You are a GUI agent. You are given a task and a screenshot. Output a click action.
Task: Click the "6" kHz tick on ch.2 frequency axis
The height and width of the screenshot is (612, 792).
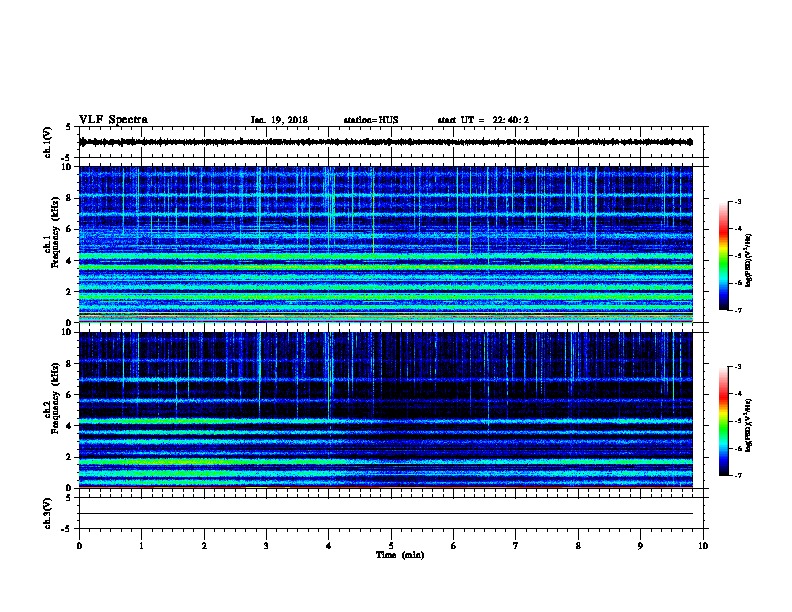pyautogui.click(x=69, y=394)
